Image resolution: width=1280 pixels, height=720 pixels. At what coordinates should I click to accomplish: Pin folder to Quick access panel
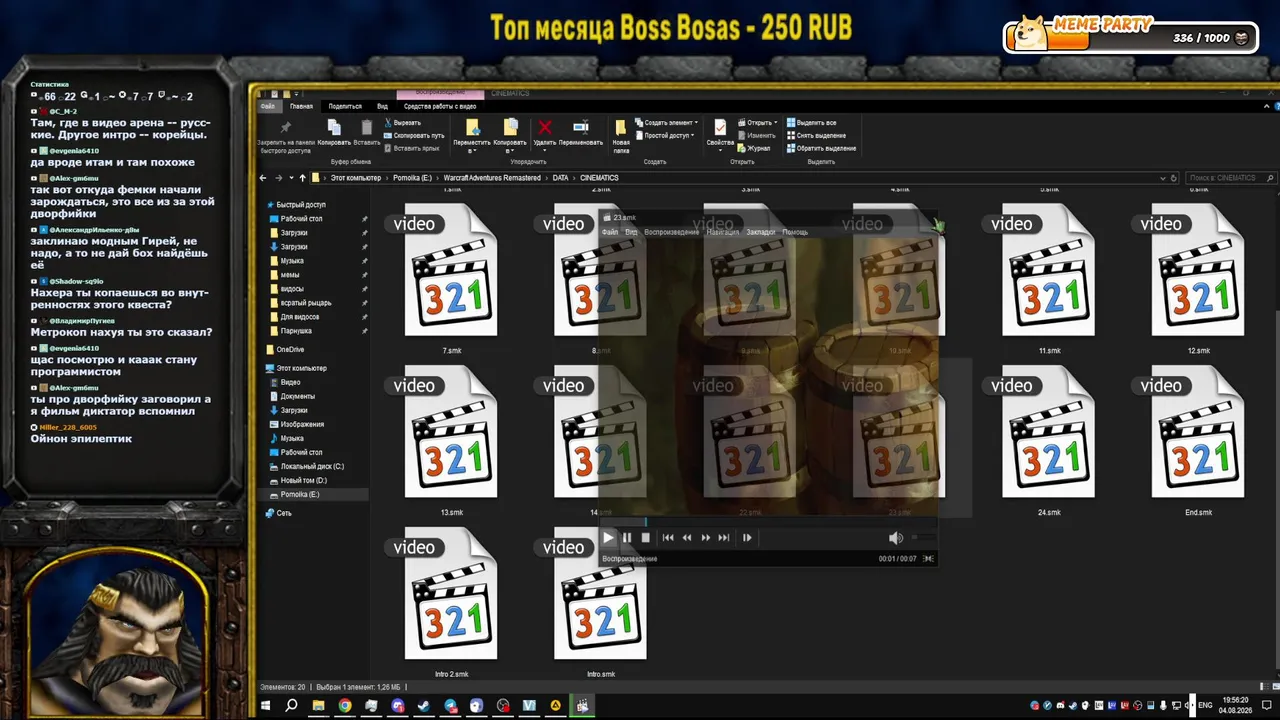click(x=286, y=136)
